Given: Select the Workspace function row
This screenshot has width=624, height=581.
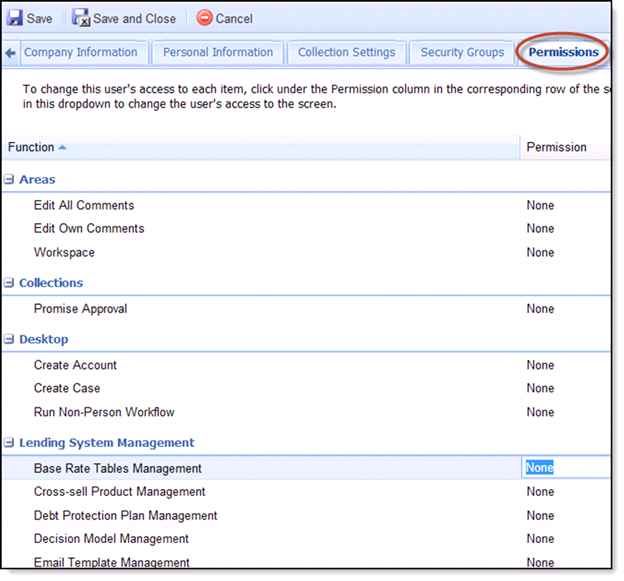Looking at the screenshot, I should (x=306, y=252).
